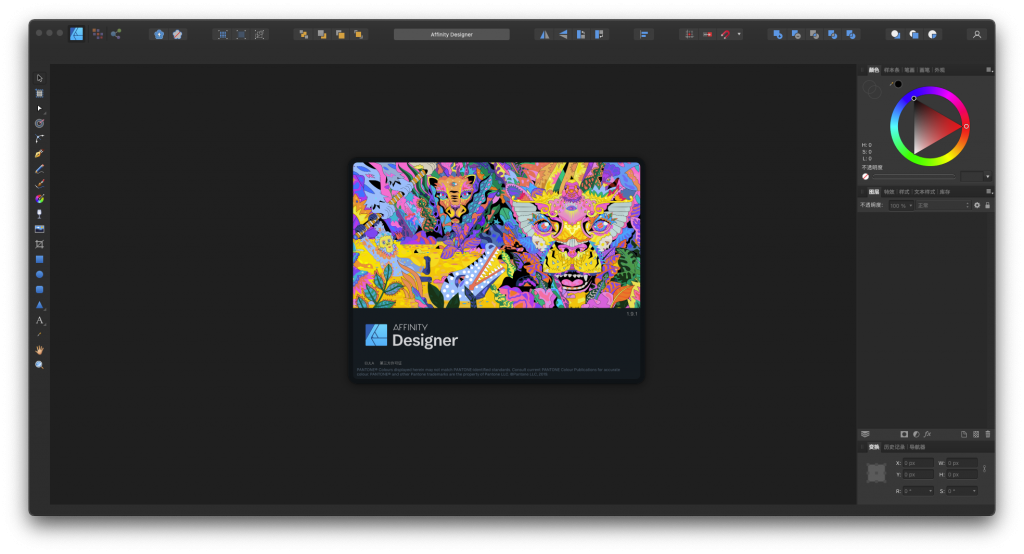Select the Rectangle shape tool

[39, 259]
